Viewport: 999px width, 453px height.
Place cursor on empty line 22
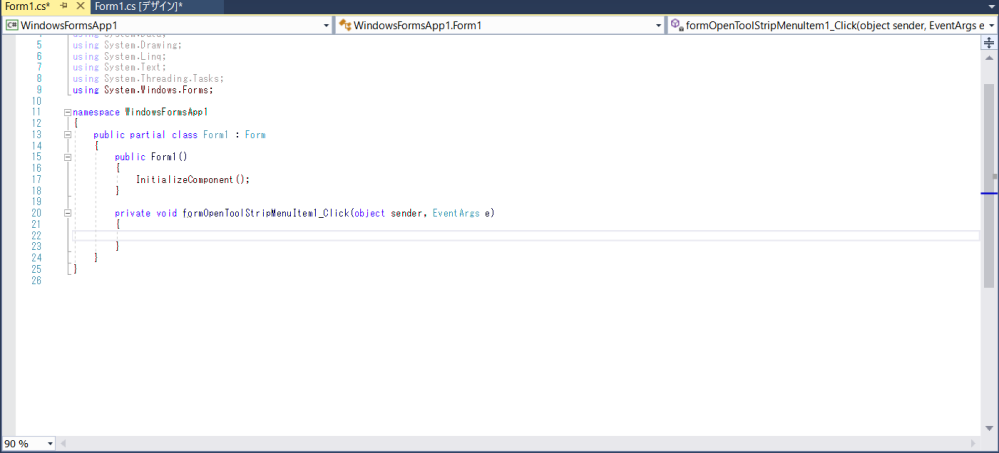(x=526, y=236)
